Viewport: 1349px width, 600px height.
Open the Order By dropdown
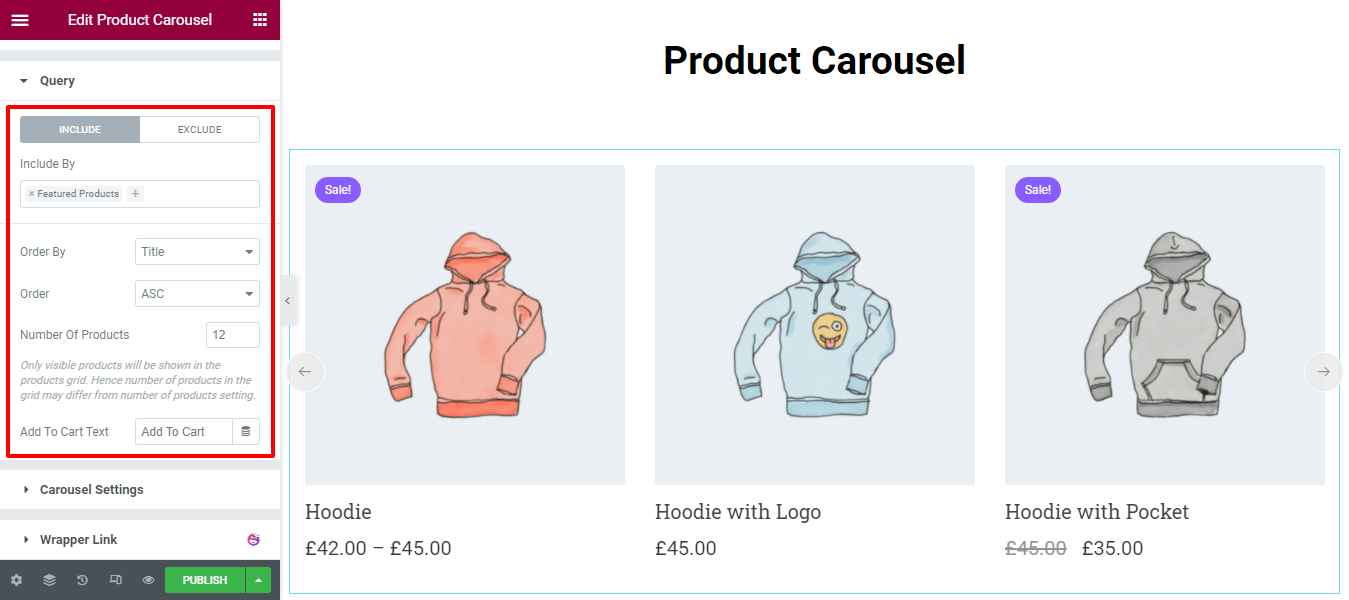pos(197,252)
